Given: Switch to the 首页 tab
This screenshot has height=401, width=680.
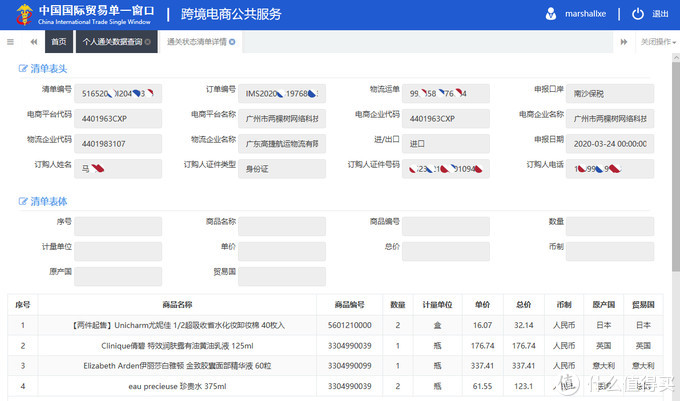Looking at the screenshot, I should click(59, 42).
